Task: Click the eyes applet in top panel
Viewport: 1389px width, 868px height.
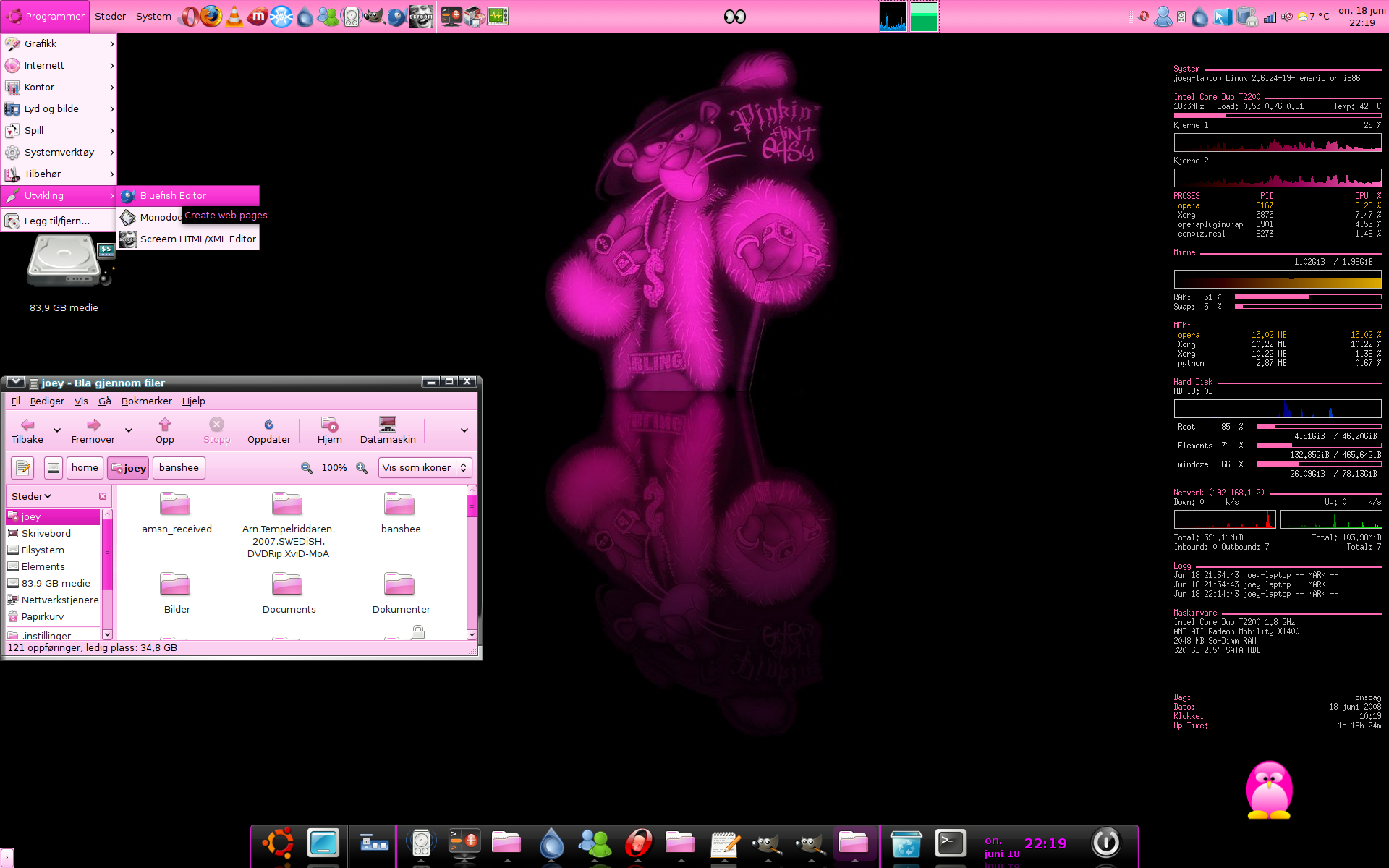Action: (x=734, y=16)
